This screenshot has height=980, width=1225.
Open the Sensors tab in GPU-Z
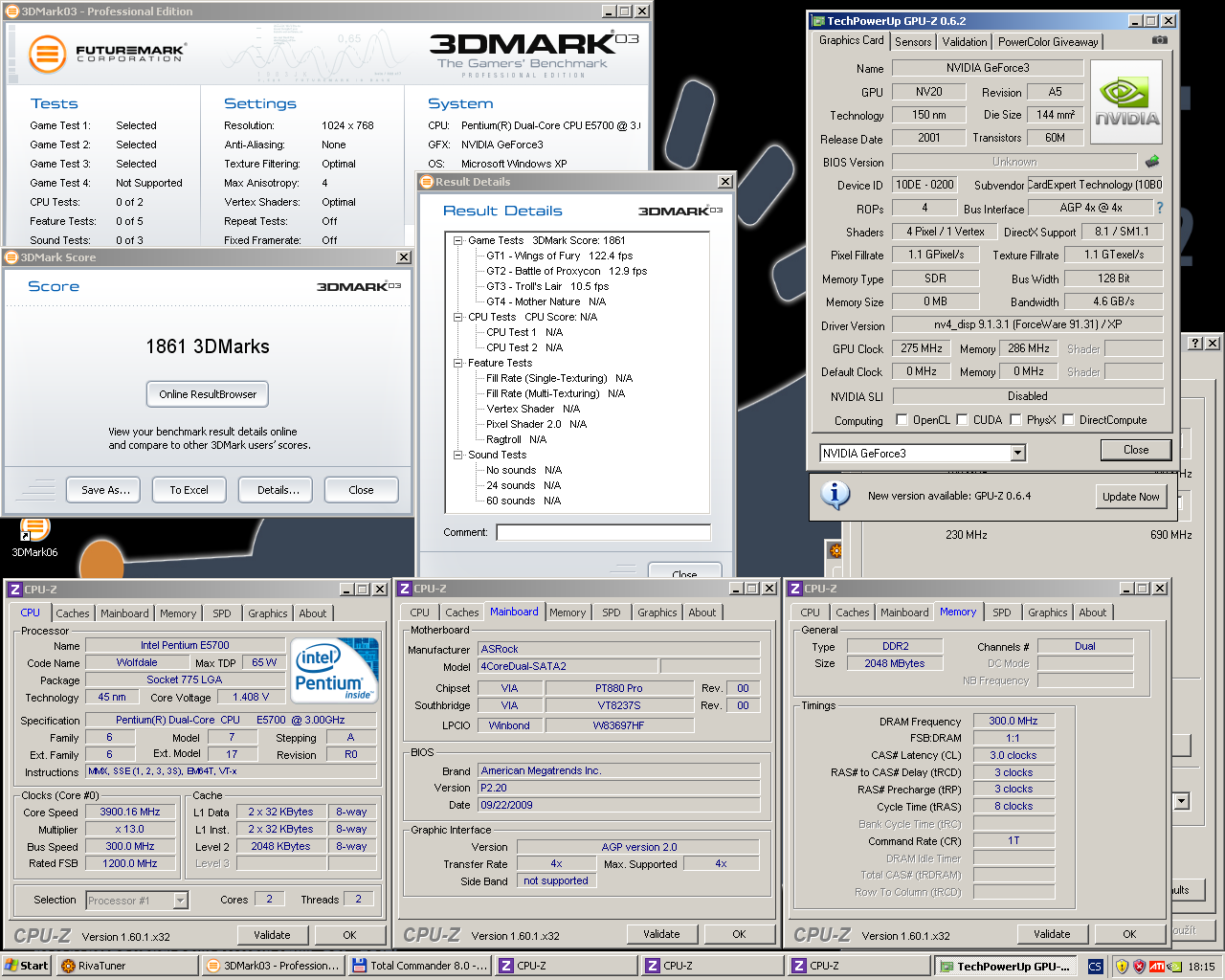click(913, 42)
